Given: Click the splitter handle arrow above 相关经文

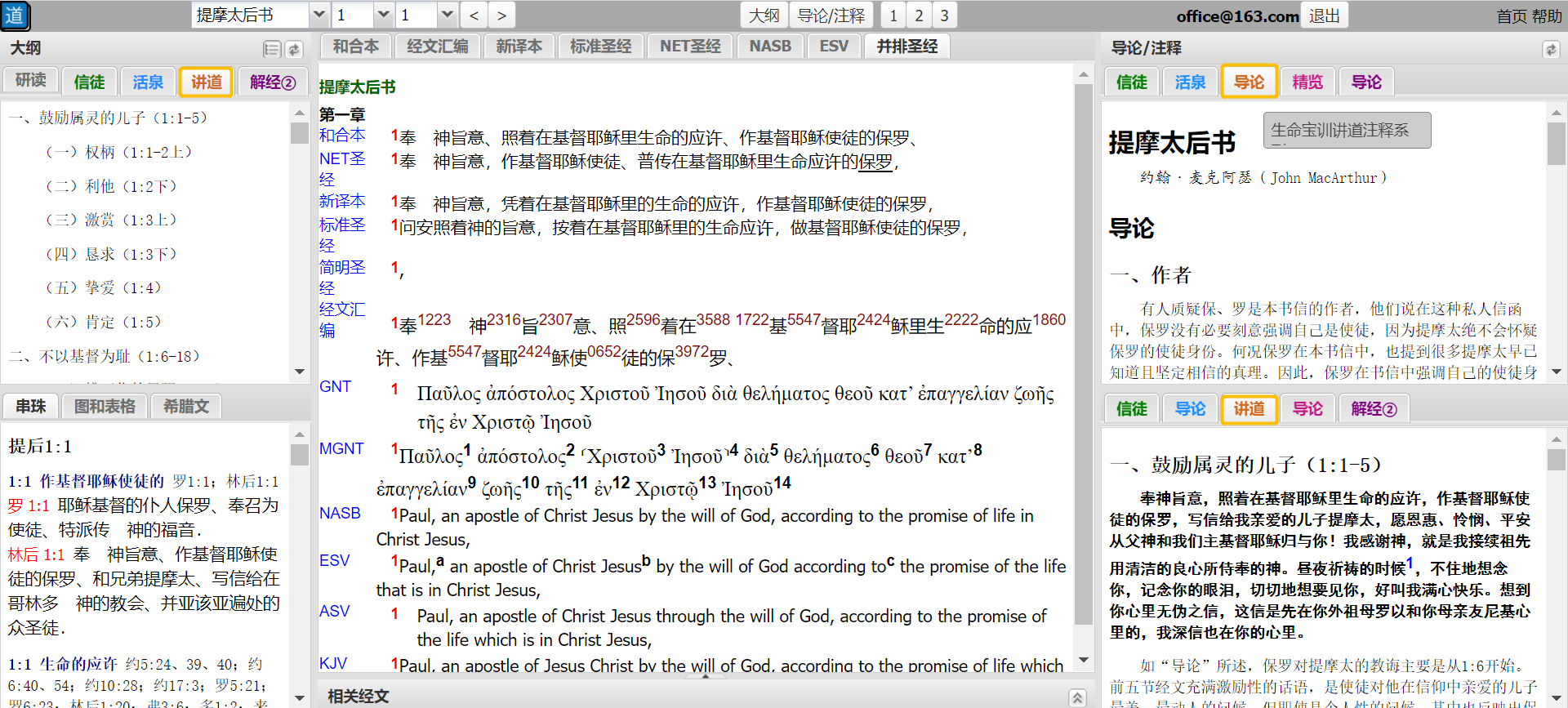Looking at the screenshot, I should coord(706,676).
